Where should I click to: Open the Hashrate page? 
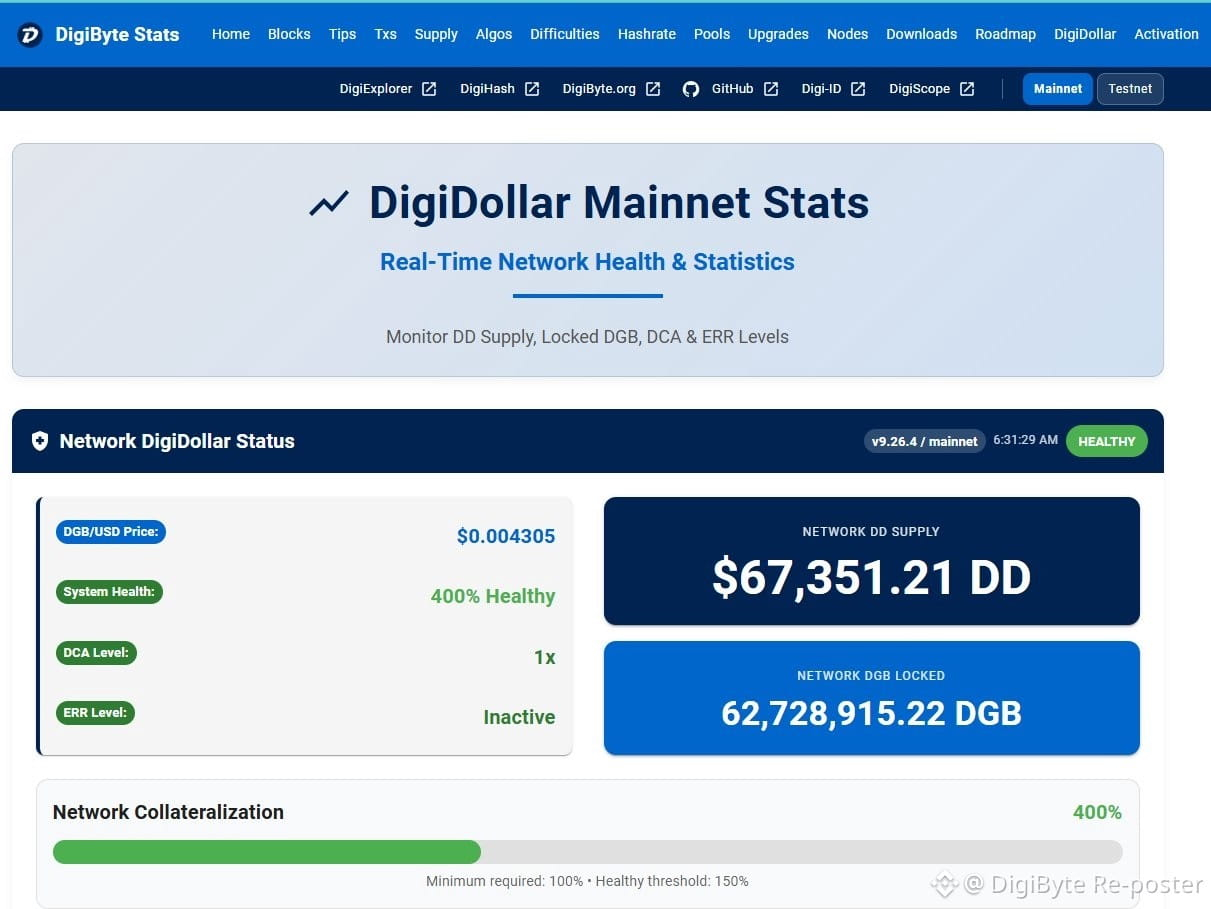(647, 34)
